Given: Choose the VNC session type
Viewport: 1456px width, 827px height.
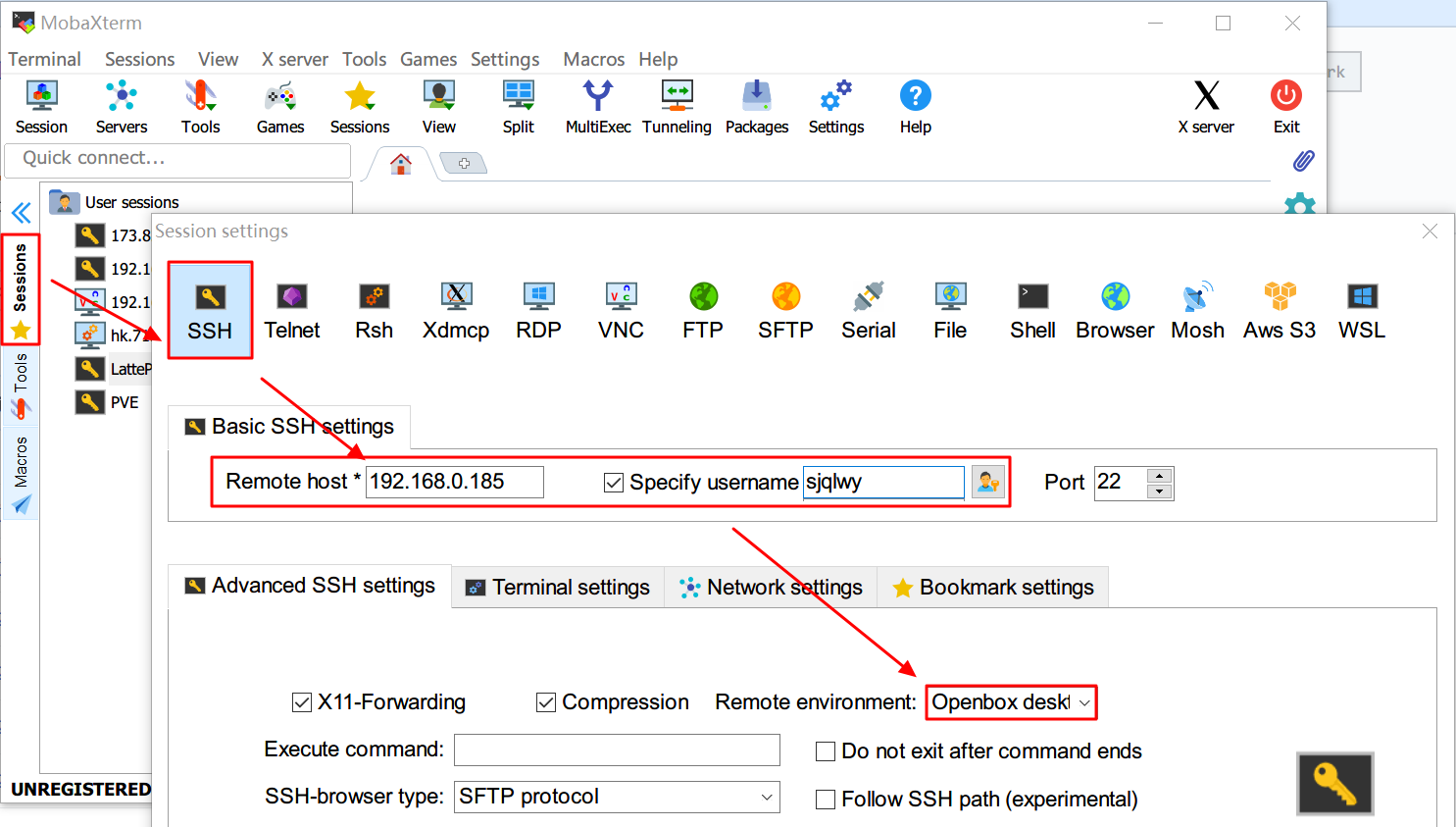Looking at the screenshot, I should click(x=621, y=310).
